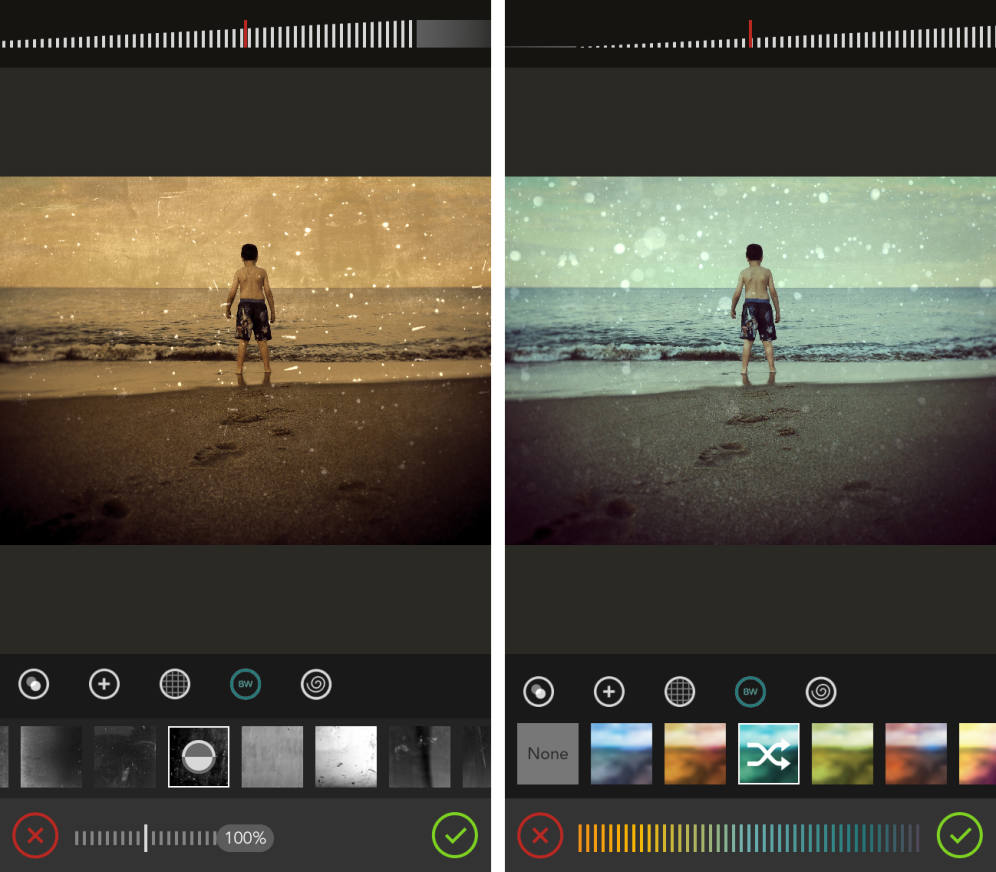Select the spiral icon in right panel
996x872 pixels.
[820, 692]
